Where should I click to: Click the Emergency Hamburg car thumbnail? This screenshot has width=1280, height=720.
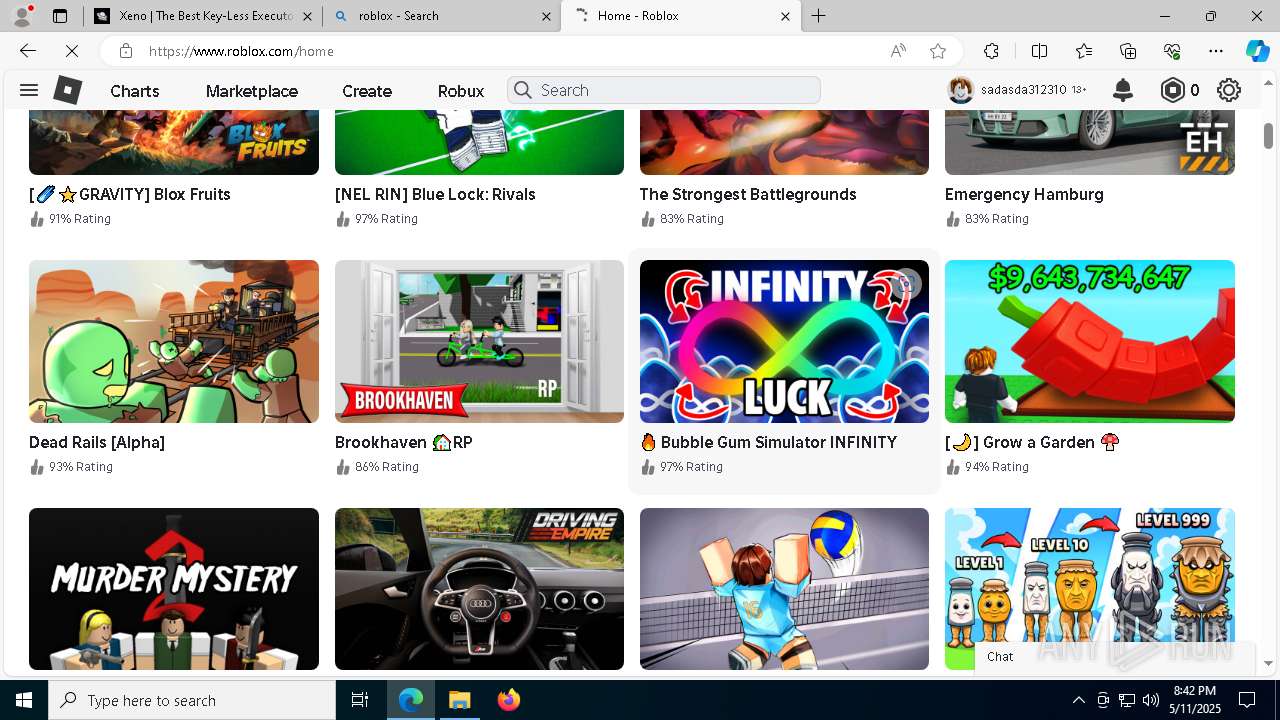click(x=1090, y=142)
